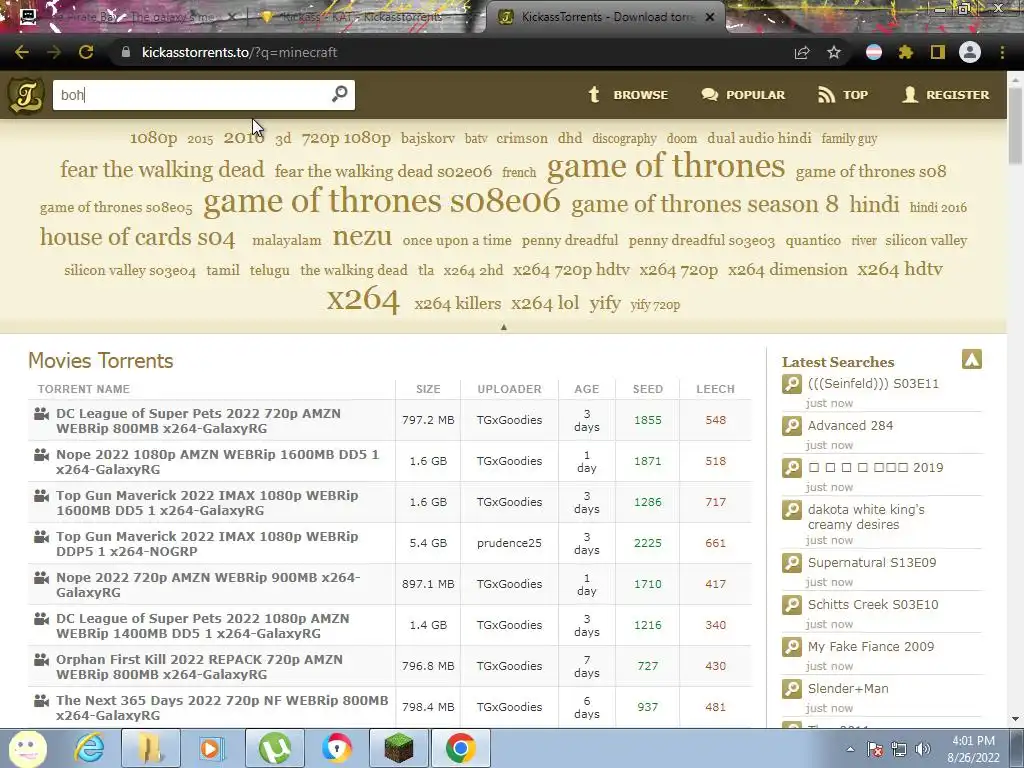Click the Movies Torrents heading
This screenshot has height=768, width=1024.
click(101, 360)
